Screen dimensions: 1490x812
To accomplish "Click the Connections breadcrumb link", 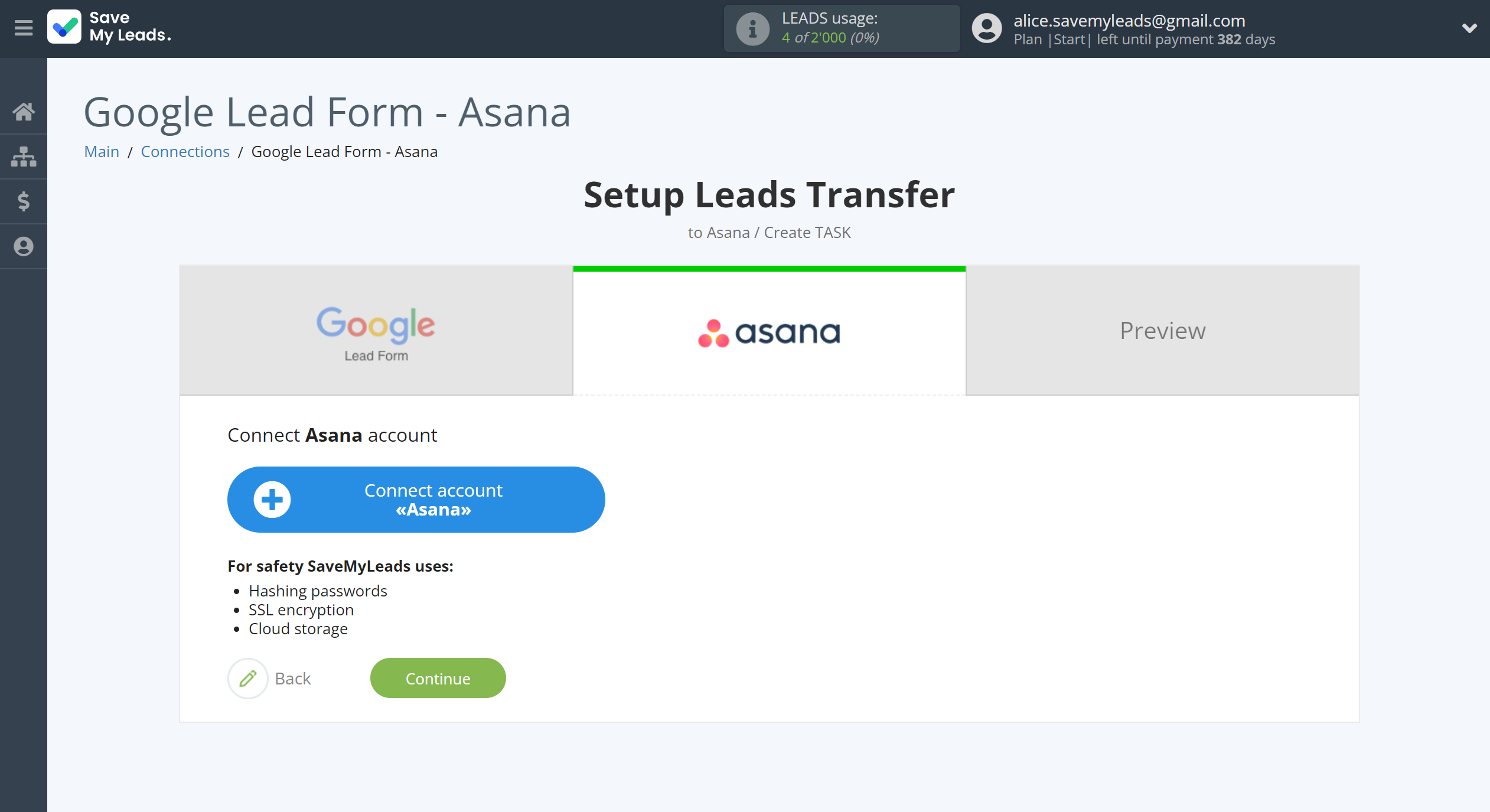I will [x=185, y=151].
